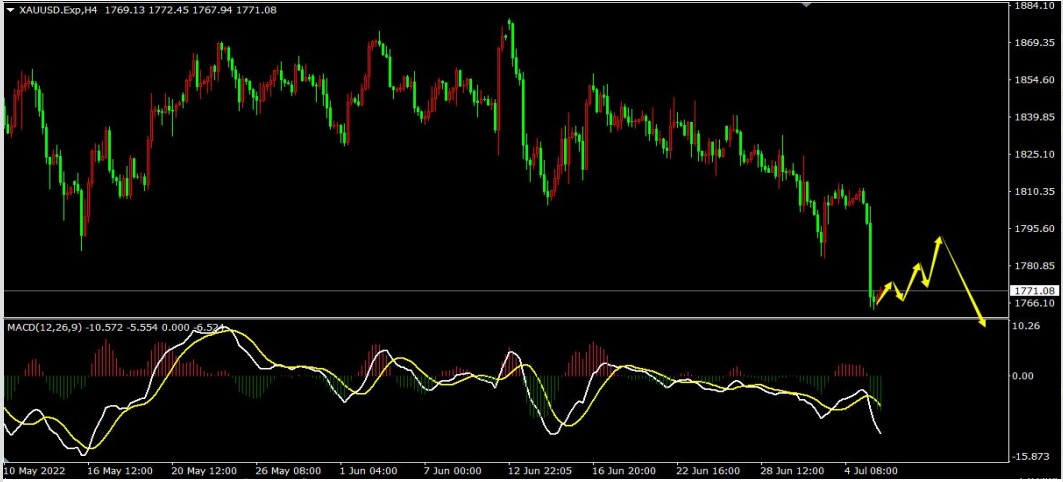Click the 16 Jun 20:00 time label
1063x482 pixels.
point(624,470)
